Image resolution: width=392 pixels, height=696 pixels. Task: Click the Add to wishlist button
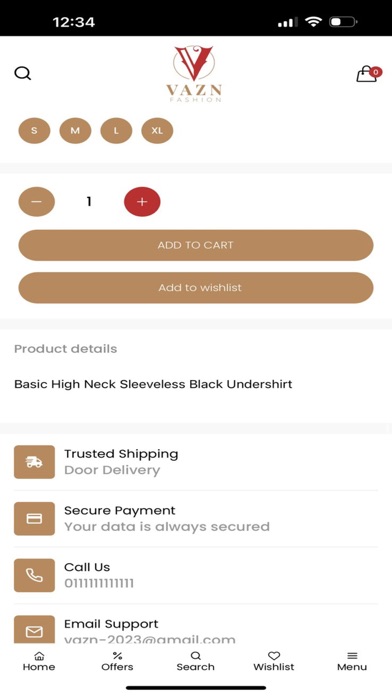coord(196,288)
